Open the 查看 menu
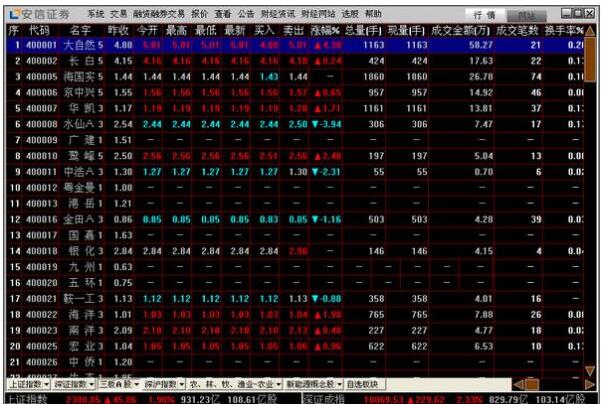This screenshot has height=404, width=601. click(223, 14)
